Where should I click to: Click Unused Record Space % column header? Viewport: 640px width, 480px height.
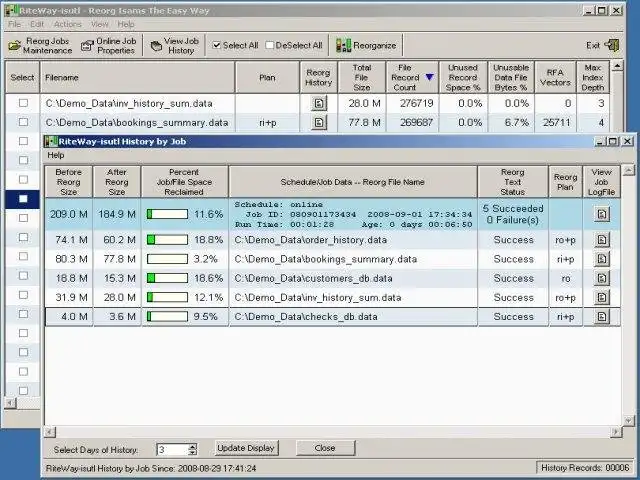(463, 77)
